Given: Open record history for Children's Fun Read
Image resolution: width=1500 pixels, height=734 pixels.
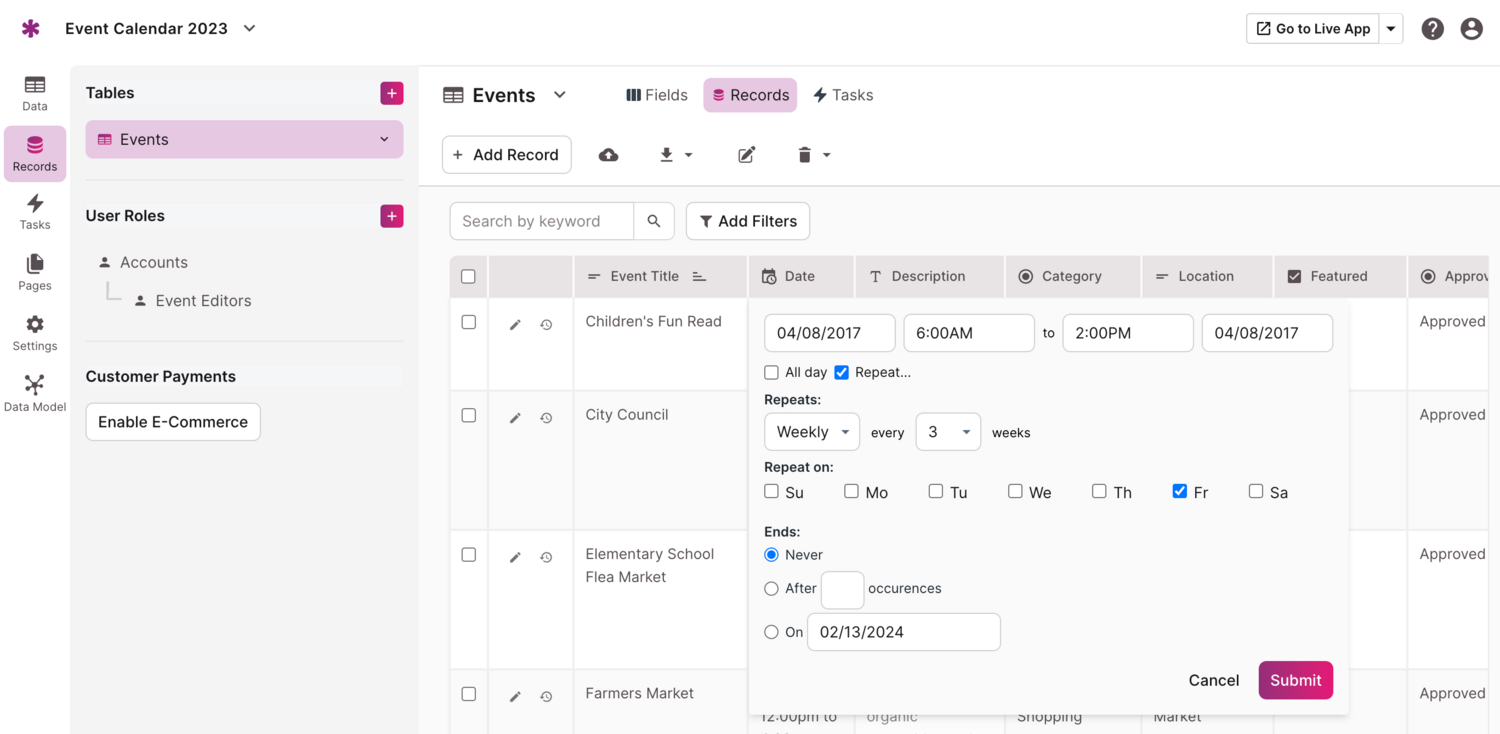Looking at the screenshot, I should click(546, 324).
